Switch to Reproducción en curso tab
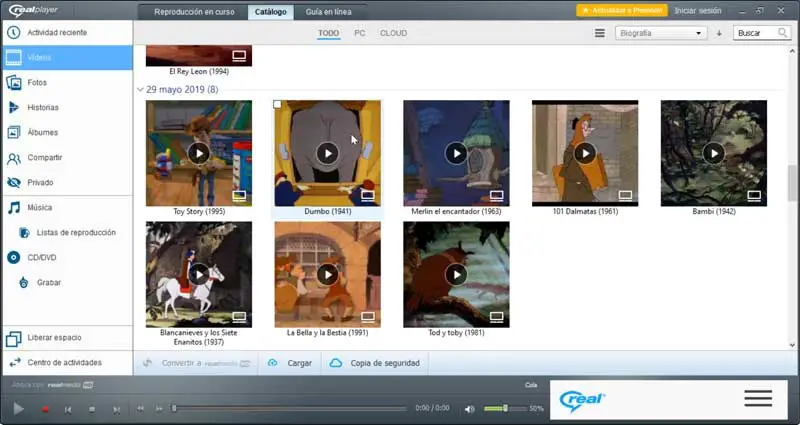 [194, 12]
